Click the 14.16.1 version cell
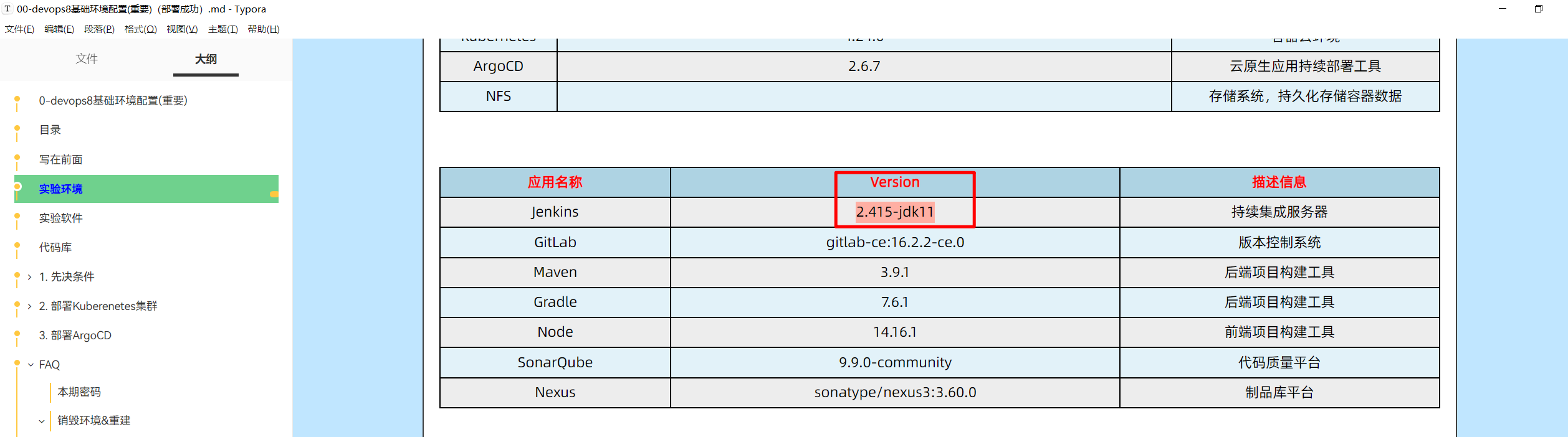This screenshot has width=1568, height=437. (895, 332)
